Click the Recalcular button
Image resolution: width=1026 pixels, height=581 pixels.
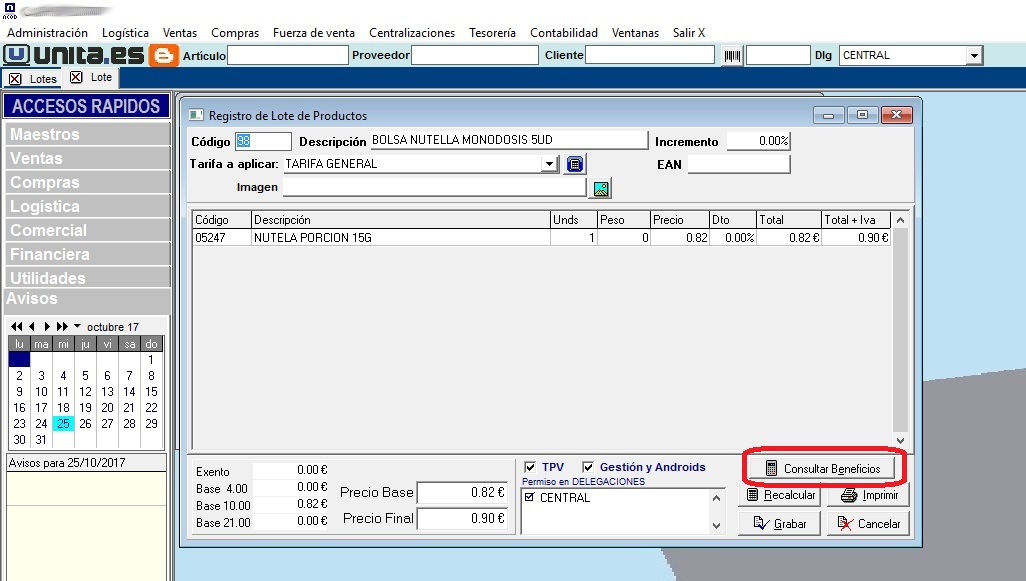click(780, 495)
